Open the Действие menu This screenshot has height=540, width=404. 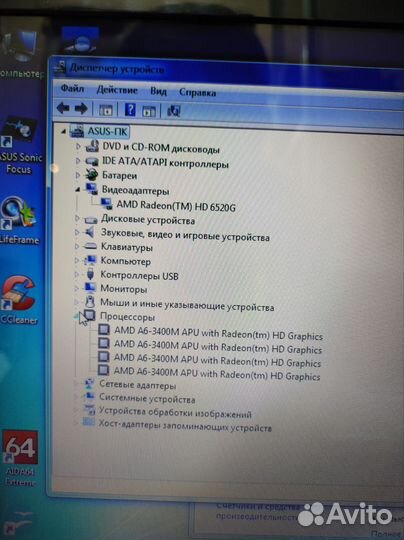pyautogui.click(x=117, y=90)
